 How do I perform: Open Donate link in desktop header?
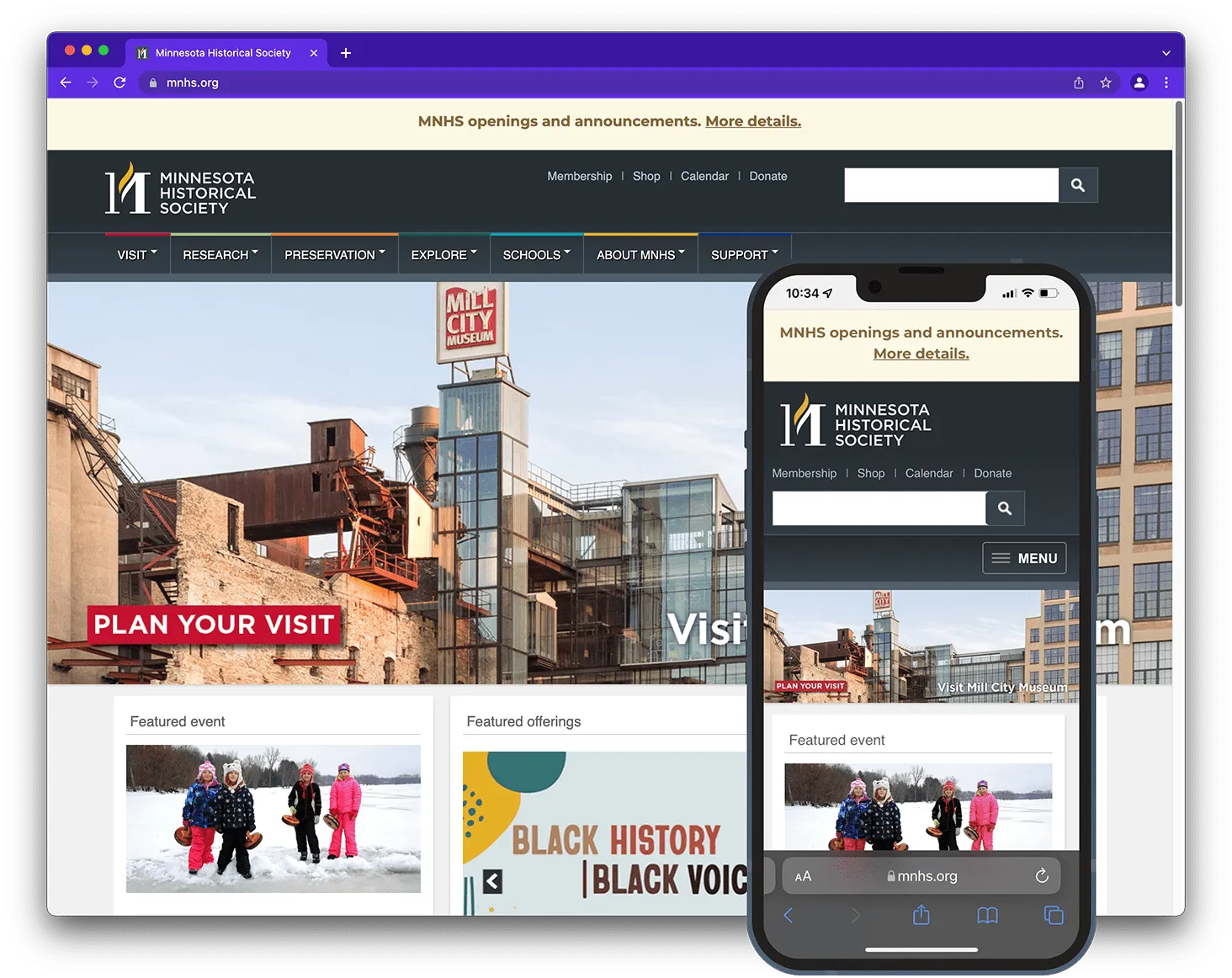(768, 176)
